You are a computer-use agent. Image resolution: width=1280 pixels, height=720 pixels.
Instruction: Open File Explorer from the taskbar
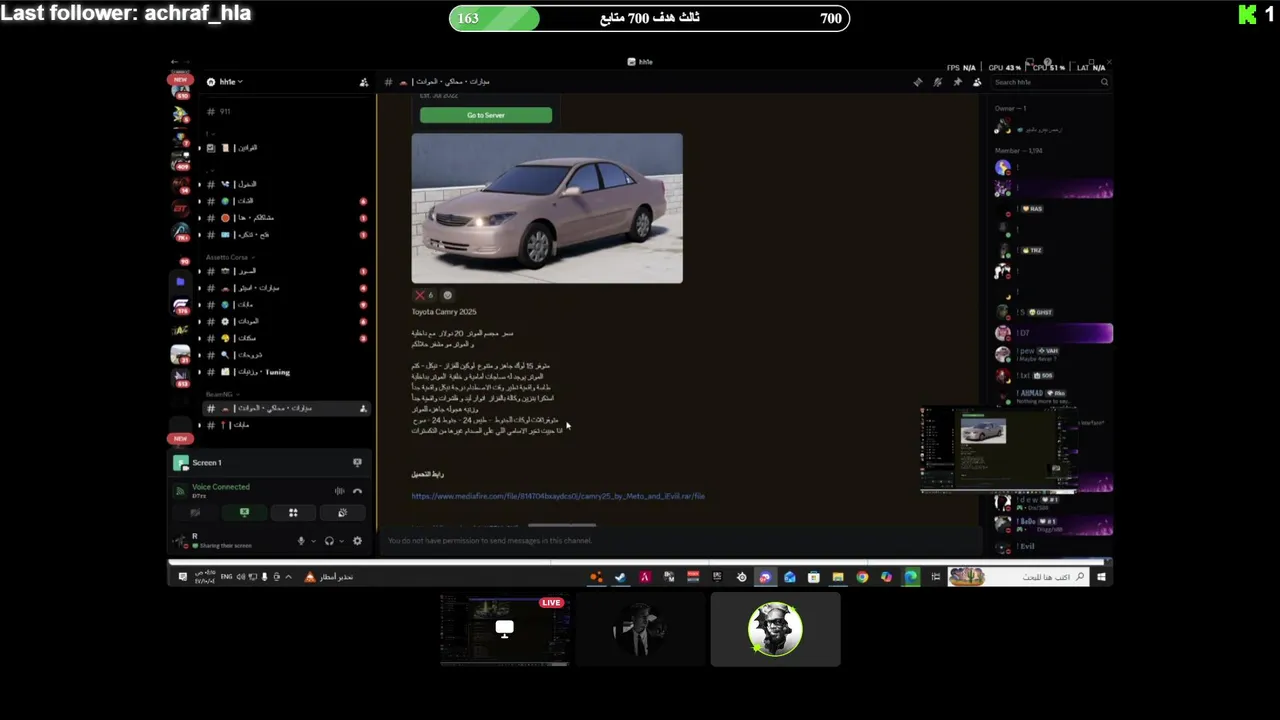[x=838, y=577]
